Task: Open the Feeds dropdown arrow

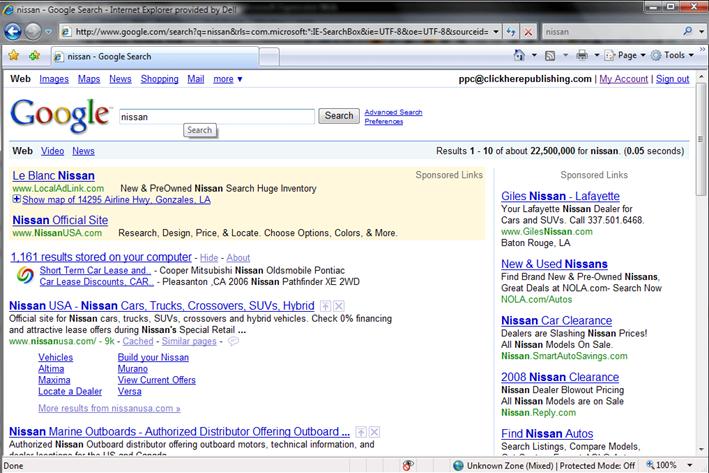Action: pos(565,55)
